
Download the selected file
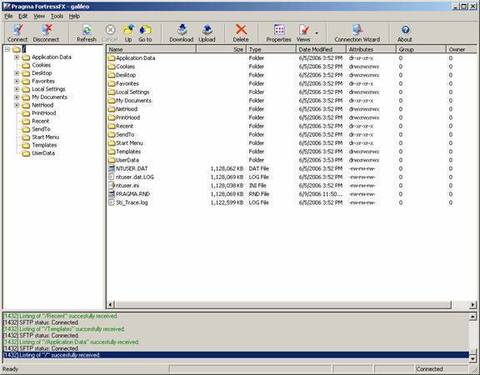[x=181, y=33]
